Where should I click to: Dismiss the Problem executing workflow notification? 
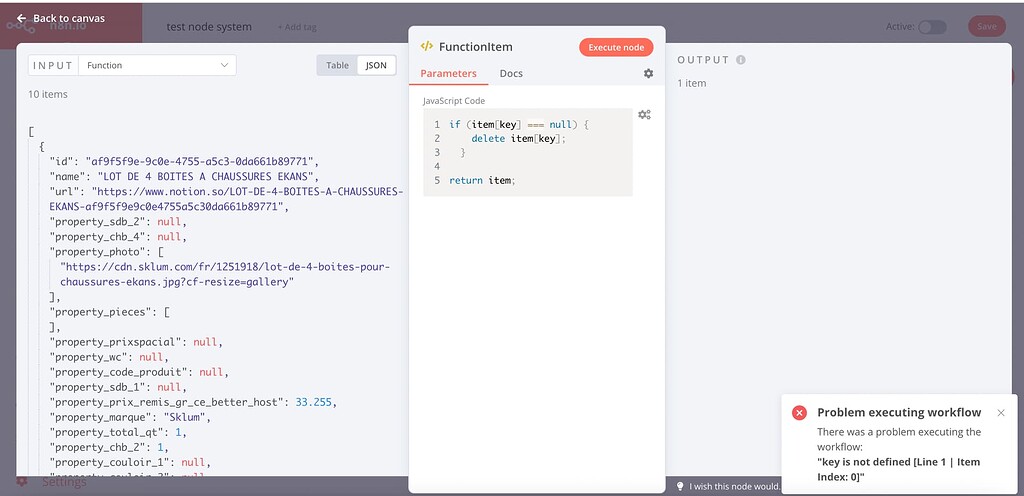1001,412
